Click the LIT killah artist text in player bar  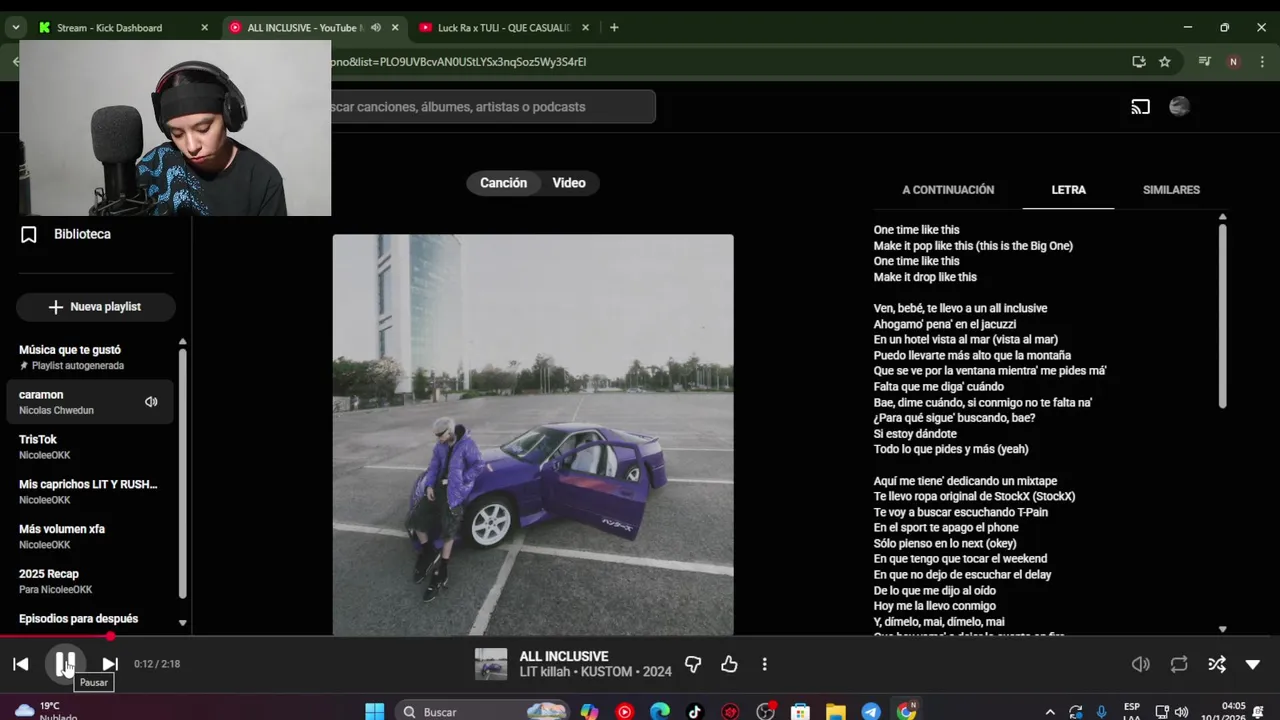[546, 672]
